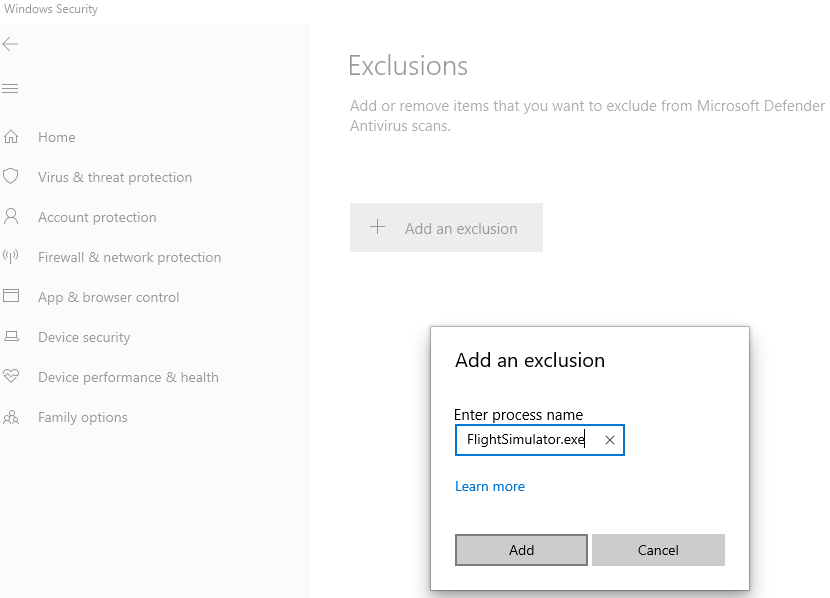Click the Home house icon
The width and height of the screenshot is (830, 598).
click(x=12, y=137)
